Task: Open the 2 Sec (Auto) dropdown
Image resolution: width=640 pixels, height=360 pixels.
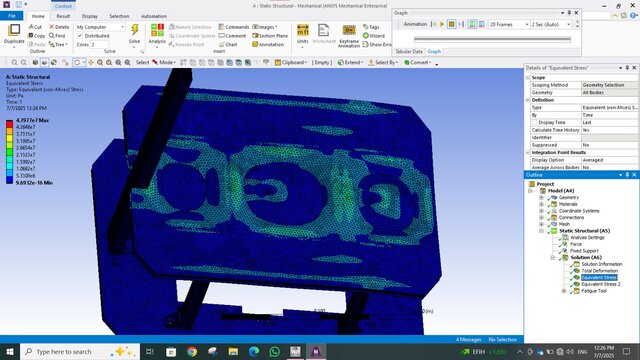Action: (x=551, y=24)
